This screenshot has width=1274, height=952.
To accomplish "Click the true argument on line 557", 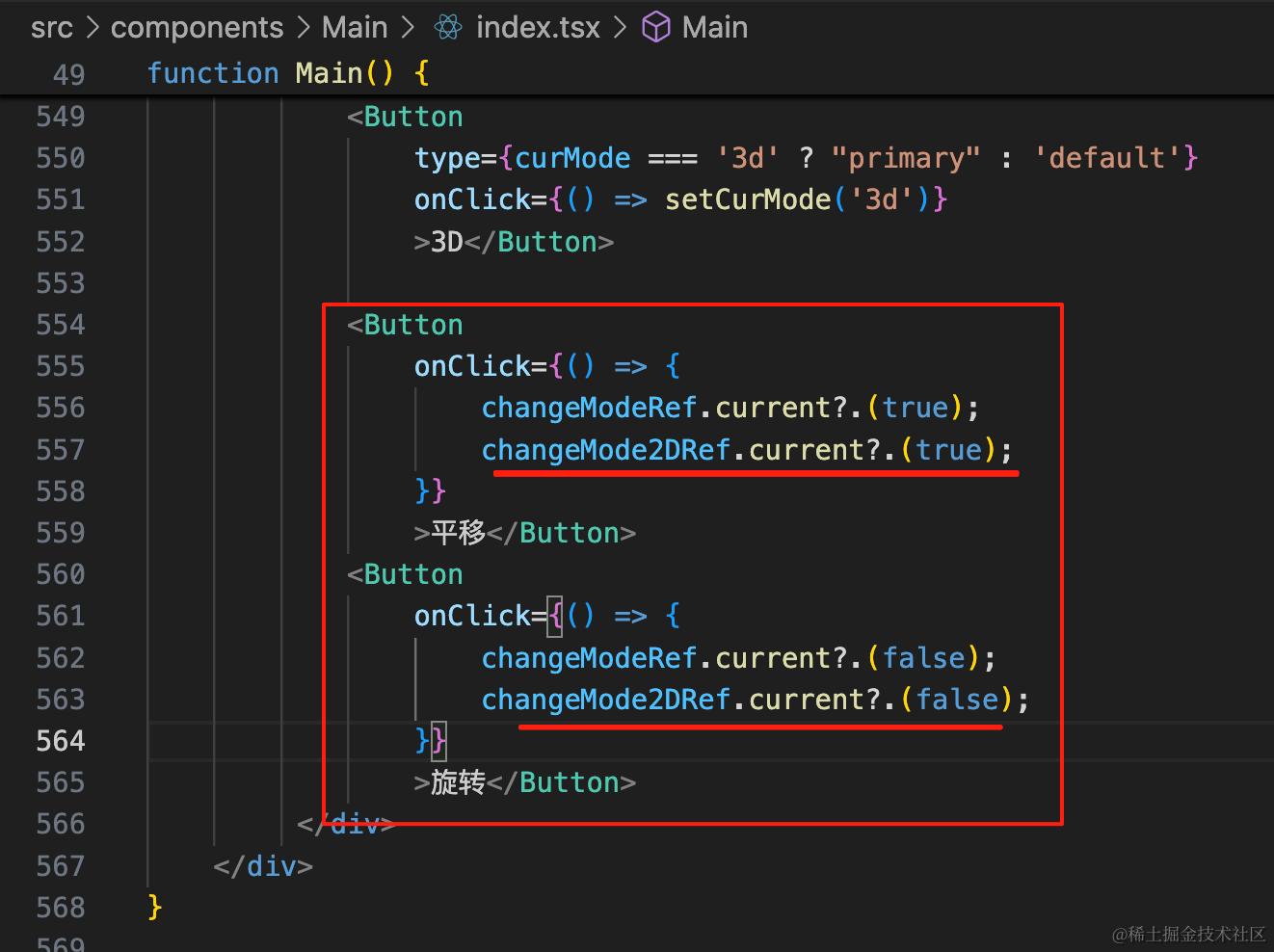I will (x=949, y=450).
